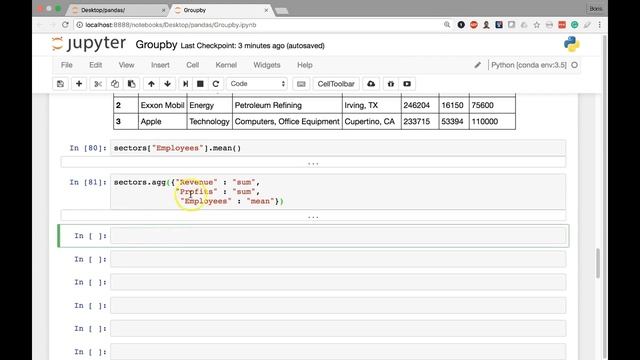Restart the kernel icon
The width and height of the screenshot is (640, 360).
[x=216, y=84]
